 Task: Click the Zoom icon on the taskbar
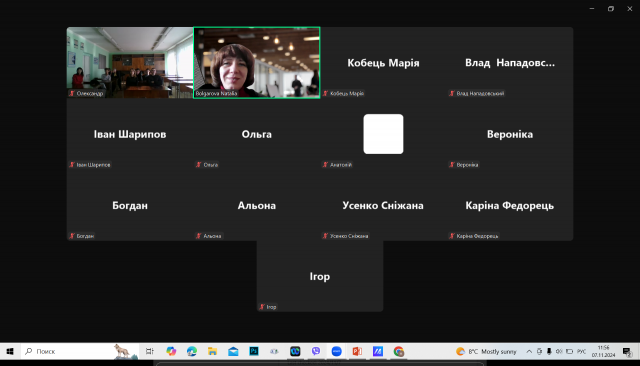tap(336, 351)
